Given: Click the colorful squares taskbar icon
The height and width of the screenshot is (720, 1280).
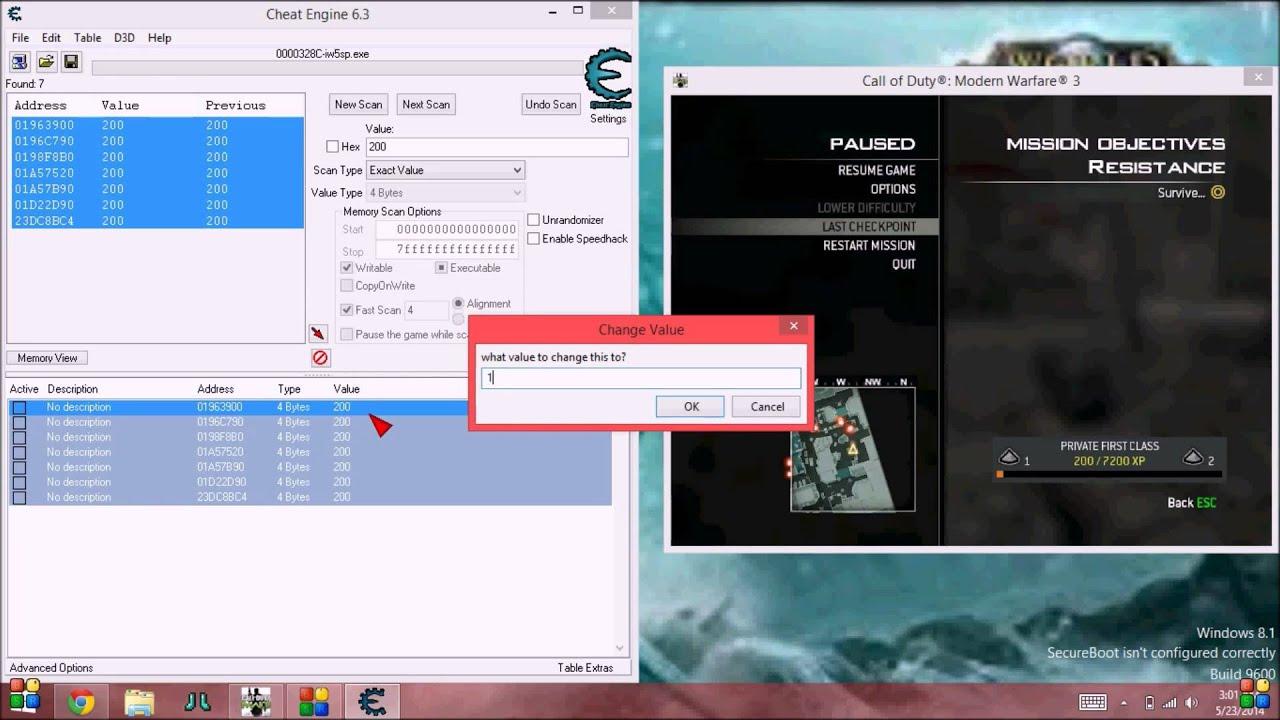Looking at the screenshot, I should (x=313, y=702).
